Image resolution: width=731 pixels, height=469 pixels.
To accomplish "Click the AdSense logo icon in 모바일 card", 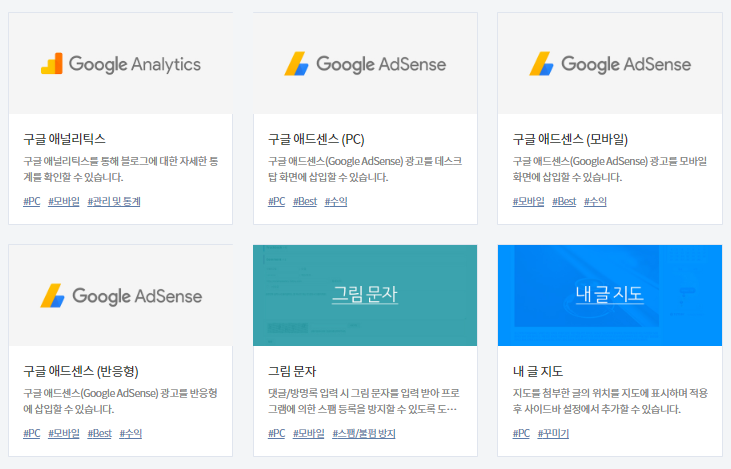I will pyautogui.click(x=541, y=64).
